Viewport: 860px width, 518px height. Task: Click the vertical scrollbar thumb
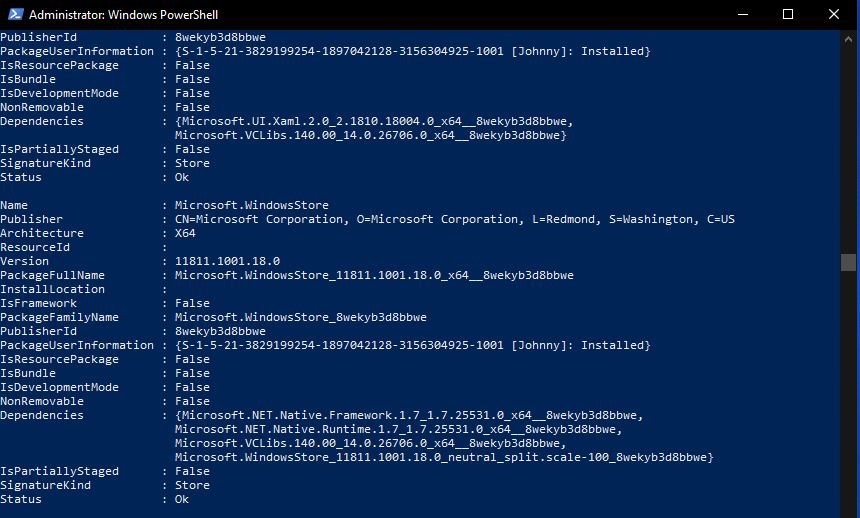pos(848,262)
